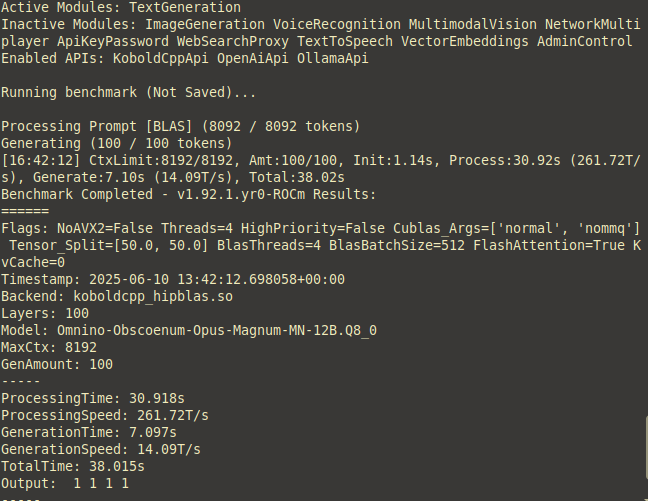The width and height of the screenshot is (648, 501).
Task: Click the 'GenAmount: 100' line
Action: click(x=57, y=364)
